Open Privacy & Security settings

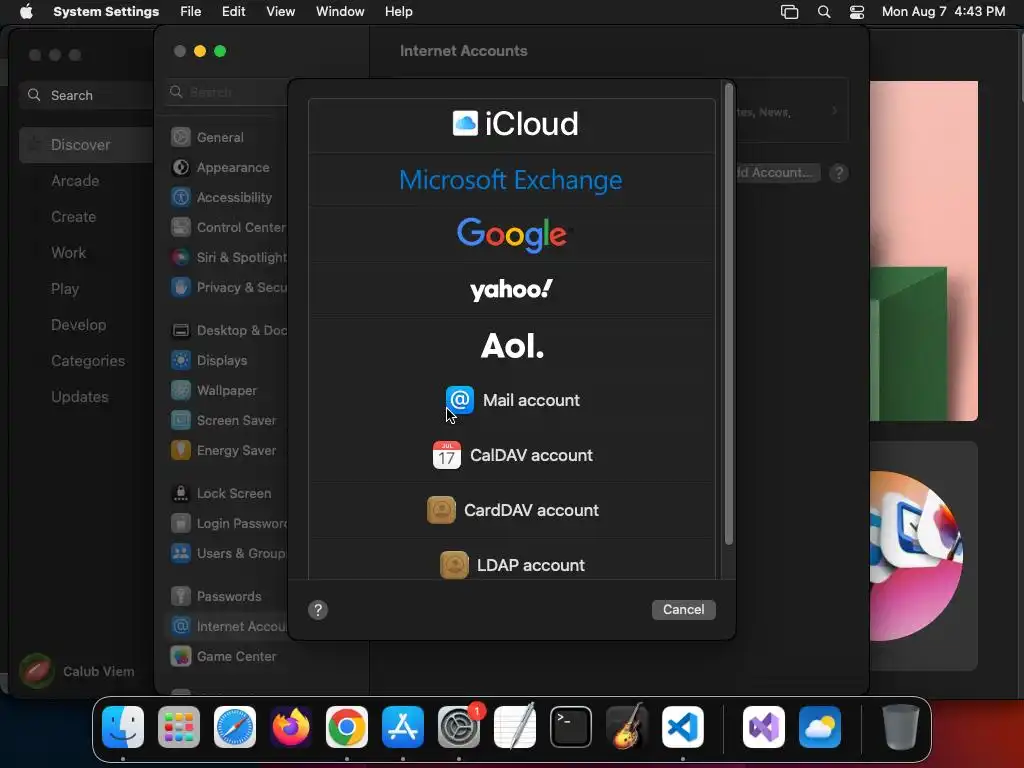228,287
